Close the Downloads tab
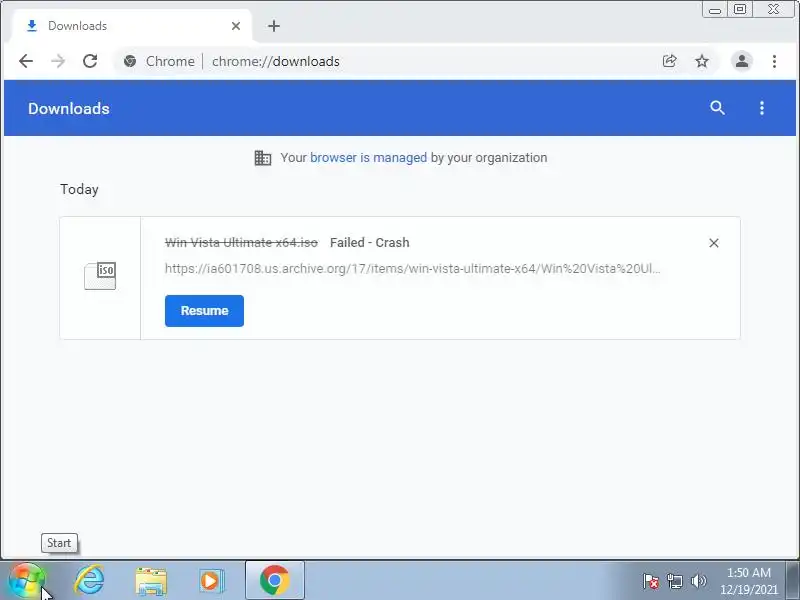Screen dimensions: 800x600 click(x=236, y=26)
